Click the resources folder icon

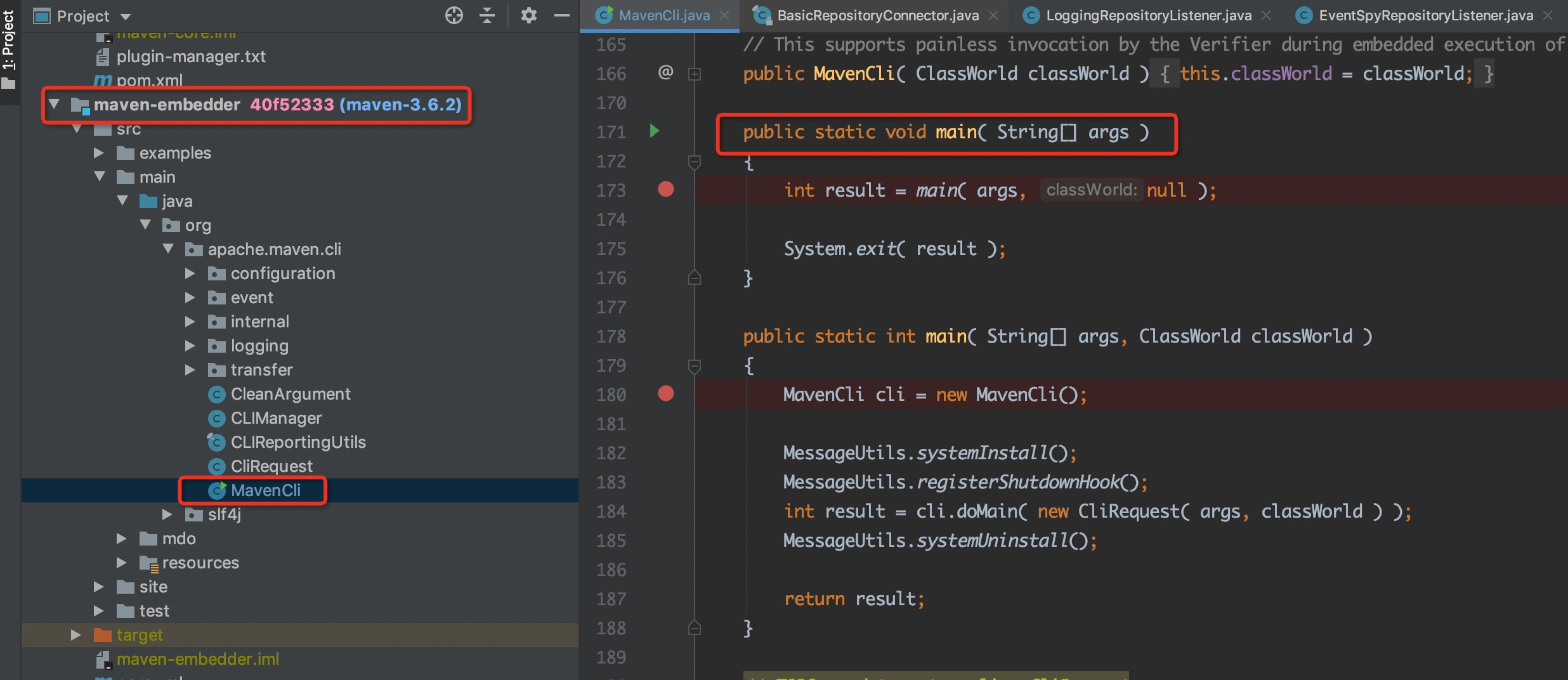coord(149,563)
